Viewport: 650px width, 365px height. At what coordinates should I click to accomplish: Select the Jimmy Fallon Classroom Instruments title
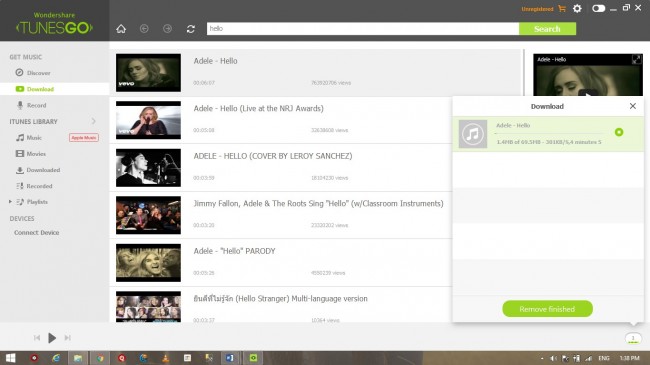[318, 203]
